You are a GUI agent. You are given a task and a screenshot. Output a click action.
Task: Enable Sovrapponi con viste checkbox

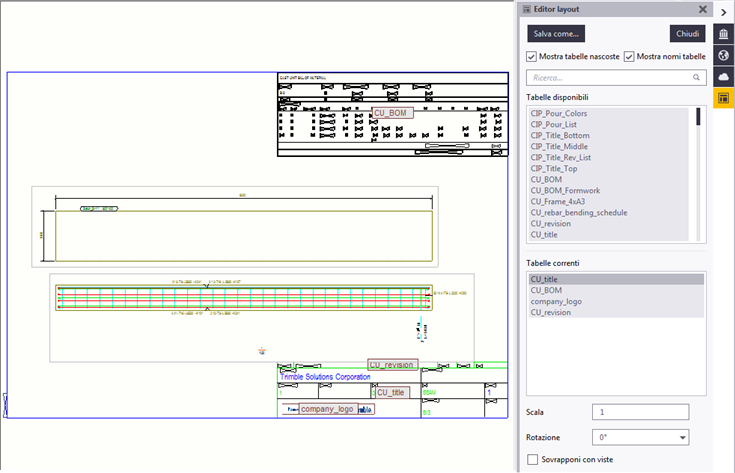click(531, 458)
